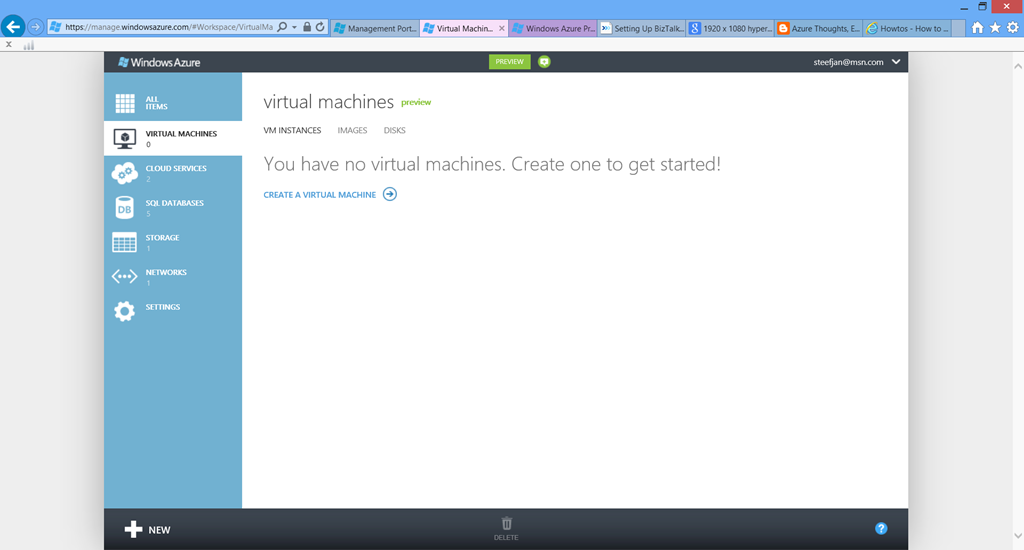Click the page scrollbar down arrow
The height and width of the screenshot is (550, 1024).
(x=1017, y=536)
